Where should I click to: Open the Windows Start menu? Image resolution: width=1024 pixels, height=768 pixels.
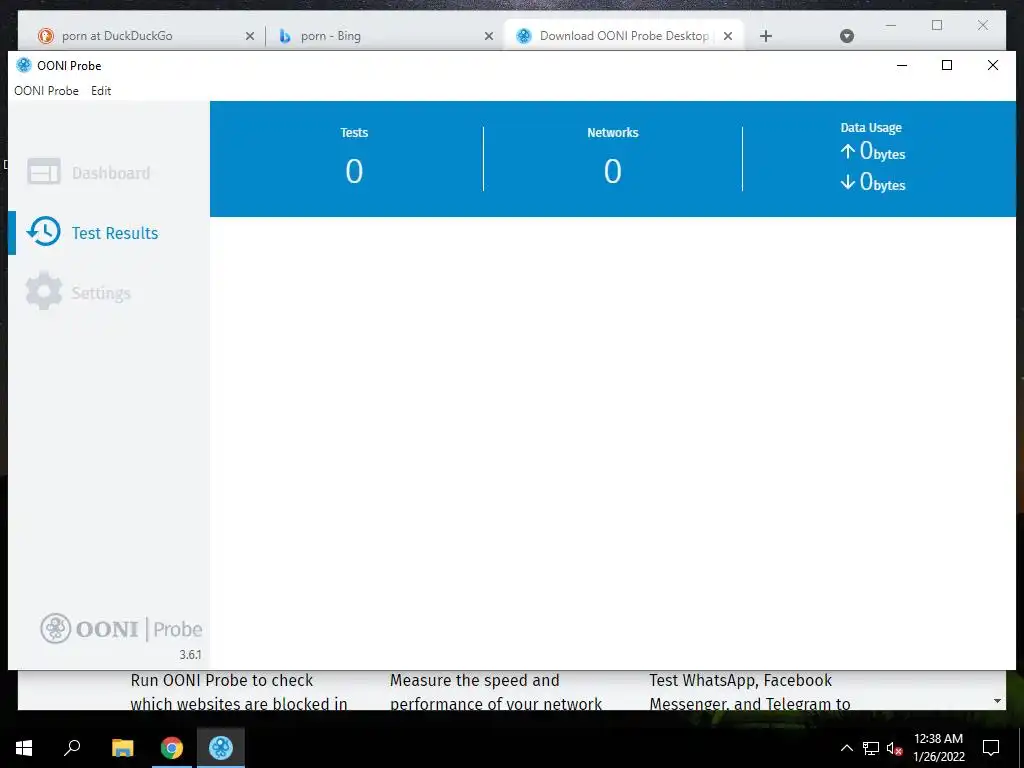coord(24,748)
